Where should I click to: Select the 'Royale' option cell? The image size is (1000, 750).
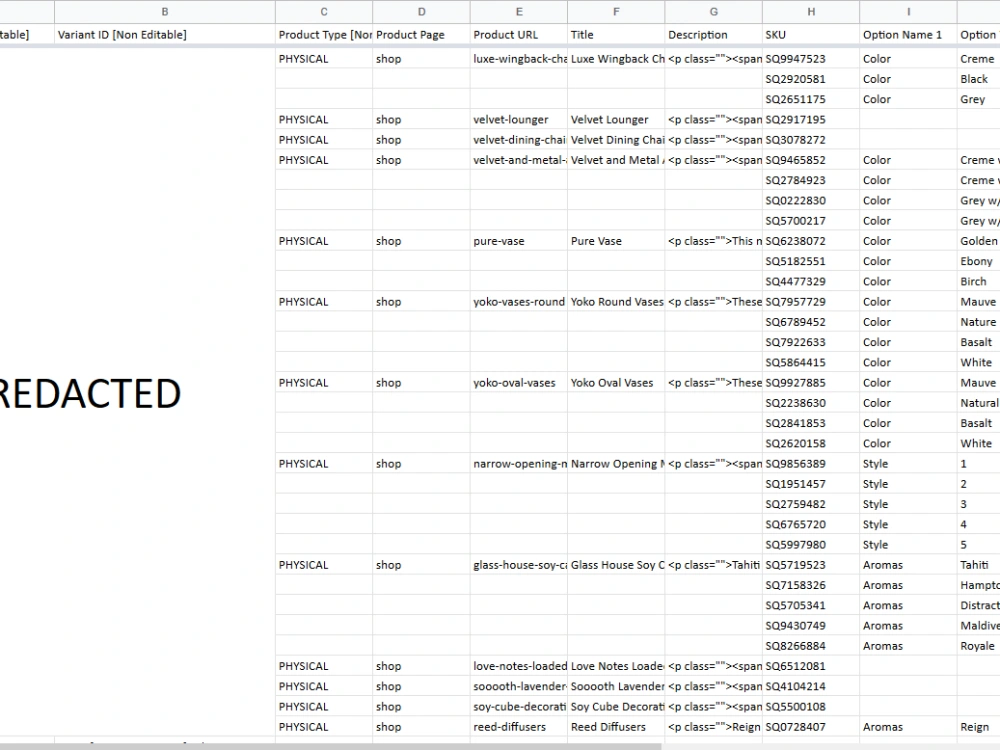click(x=978, y=646)
